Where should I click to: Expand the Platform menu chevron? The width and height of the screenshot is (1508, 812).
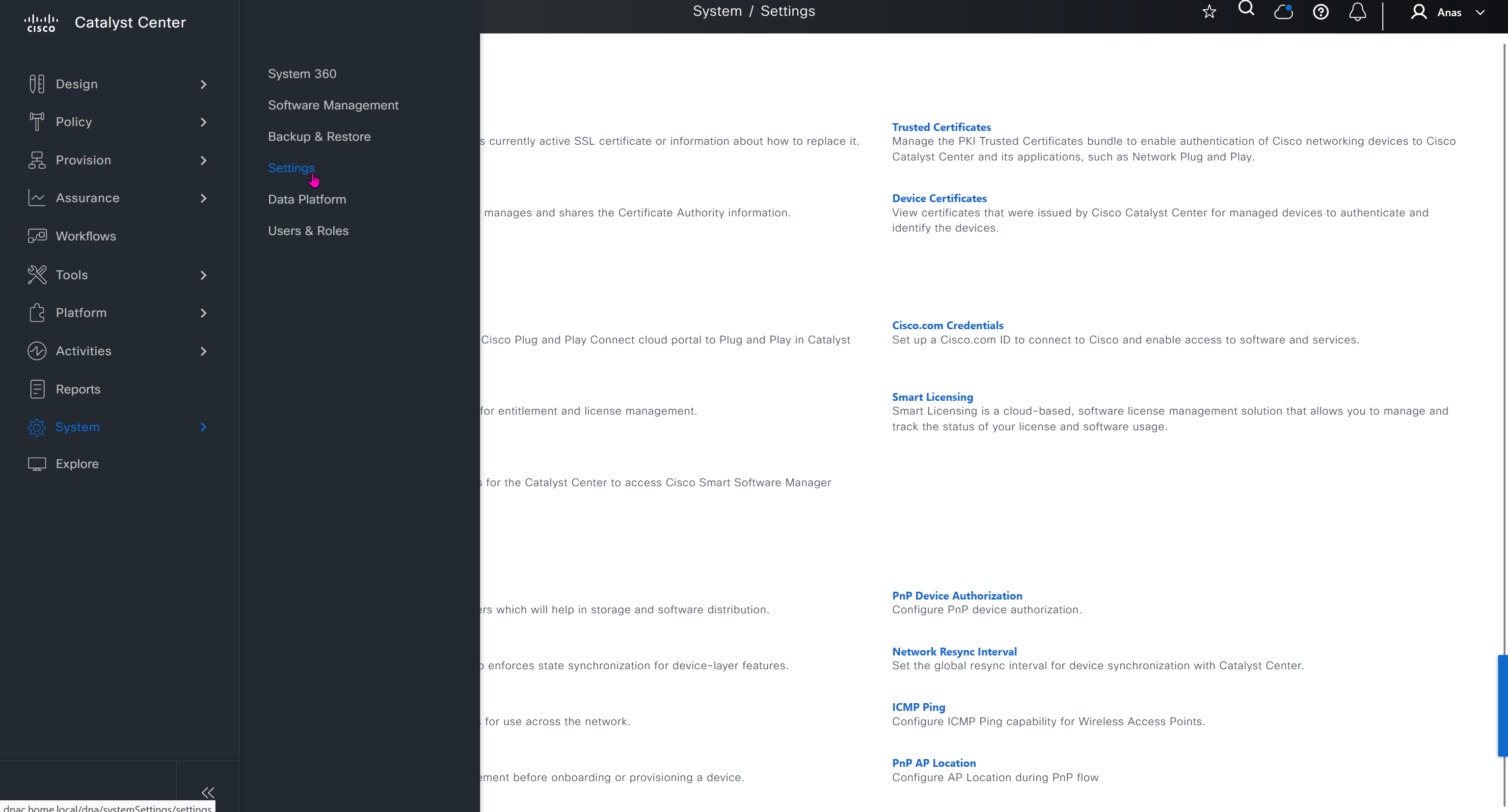pos(203,313)
